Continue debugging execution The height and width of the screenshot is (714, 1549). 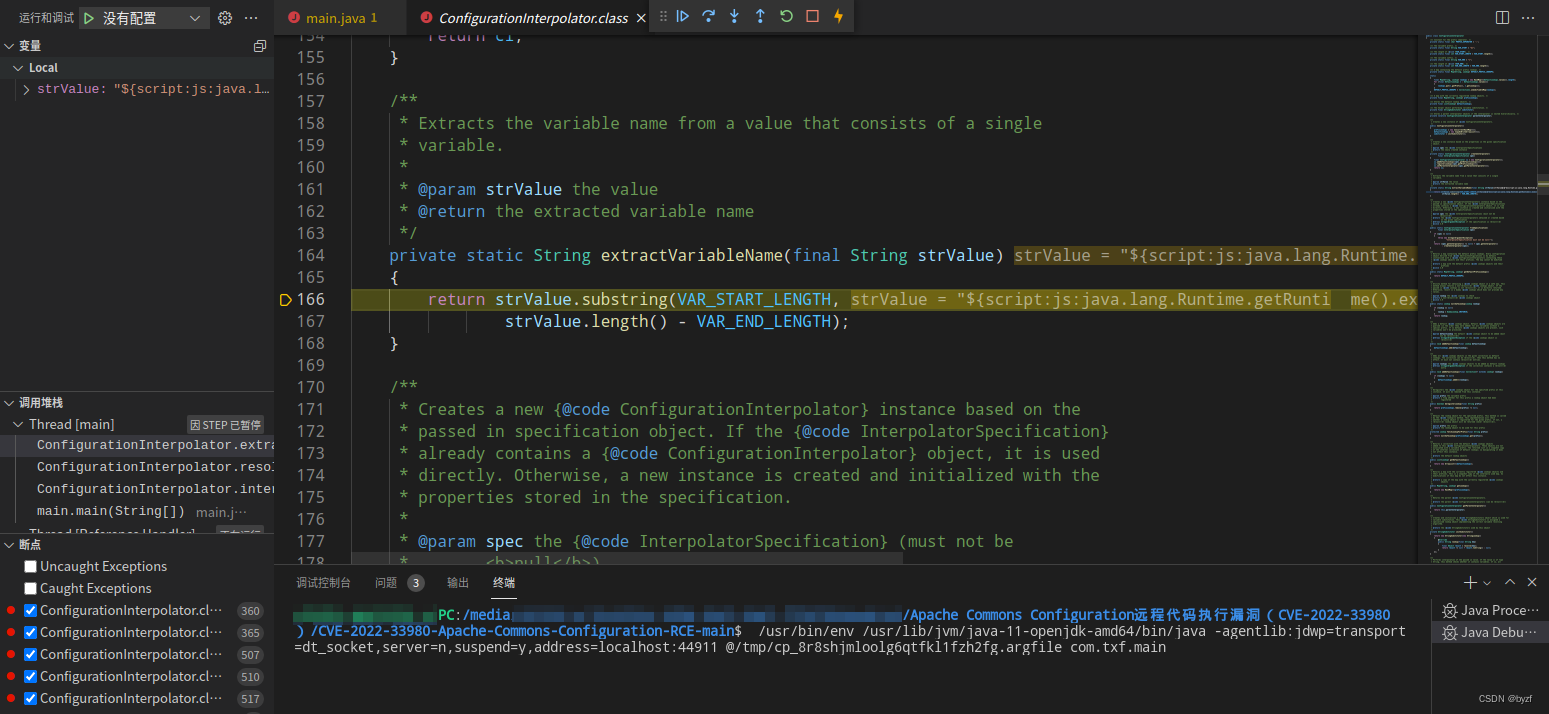point(683,16)
